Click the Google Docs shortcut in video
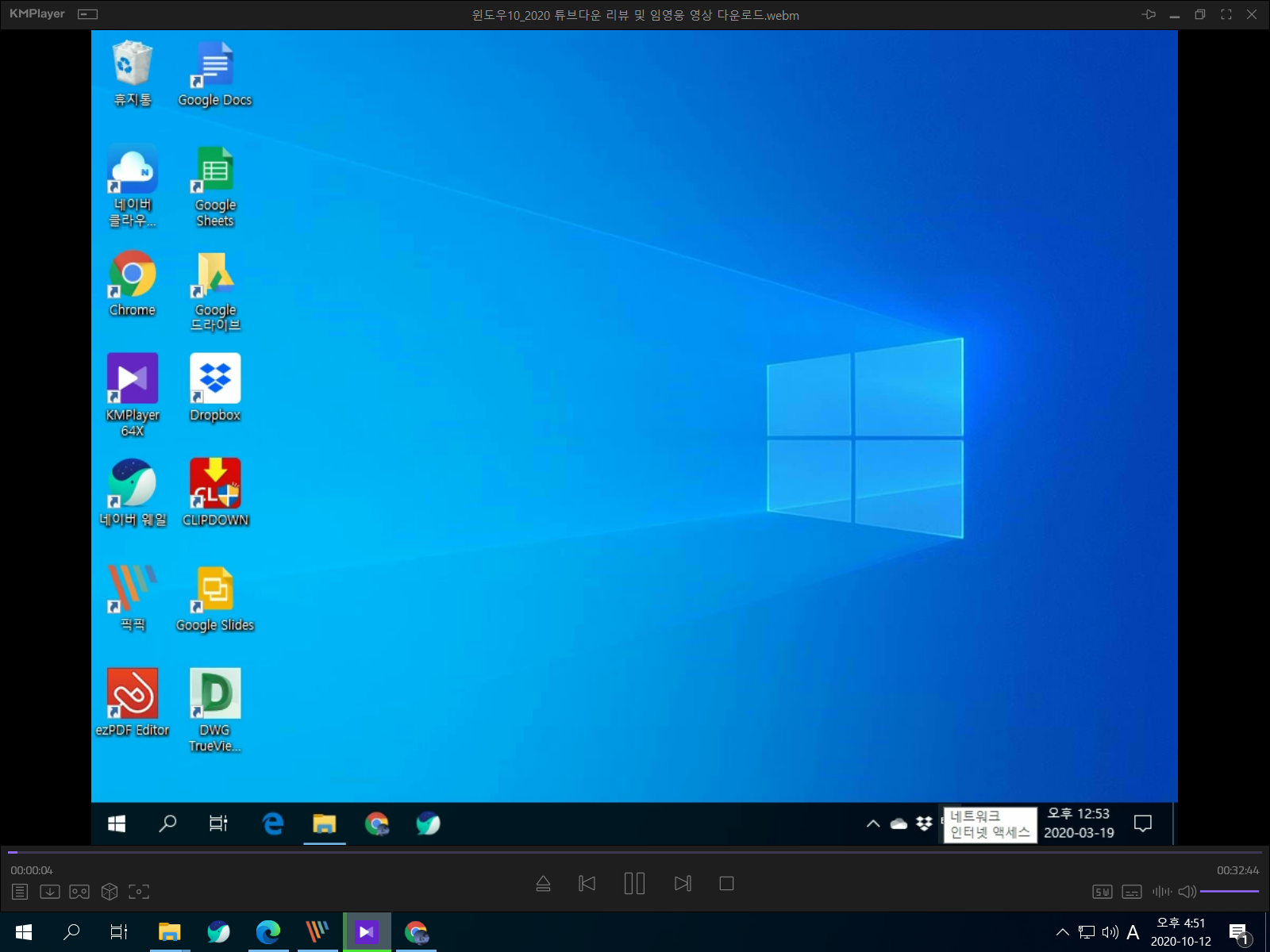This screenshot has height=952, width=1270. pos(214,74)
